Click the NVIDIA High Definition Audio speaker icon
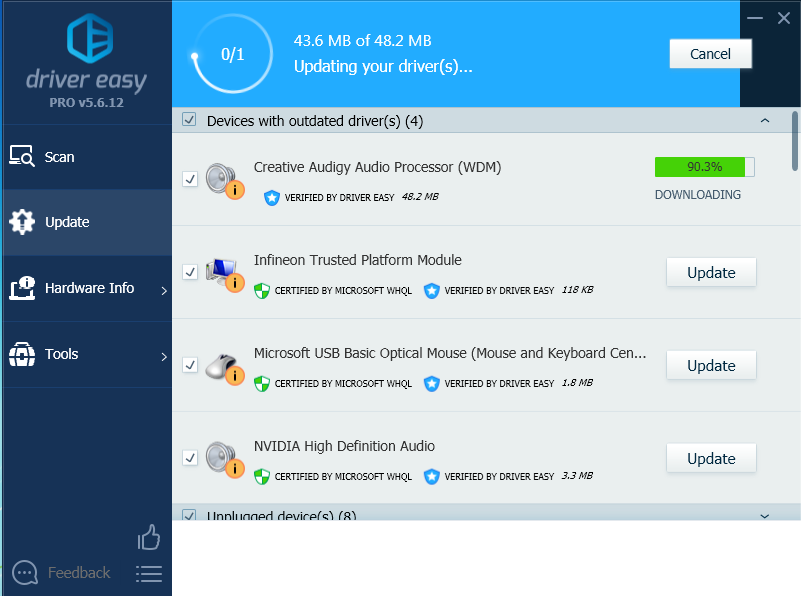Screen dimensions: 801x596 click(x=225, y=459)
